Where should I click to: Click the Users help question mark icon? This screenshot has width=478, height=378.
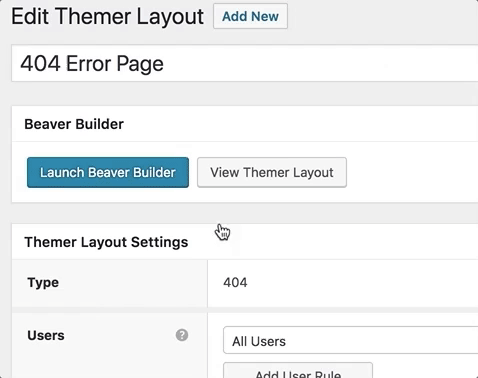(182, 335)
